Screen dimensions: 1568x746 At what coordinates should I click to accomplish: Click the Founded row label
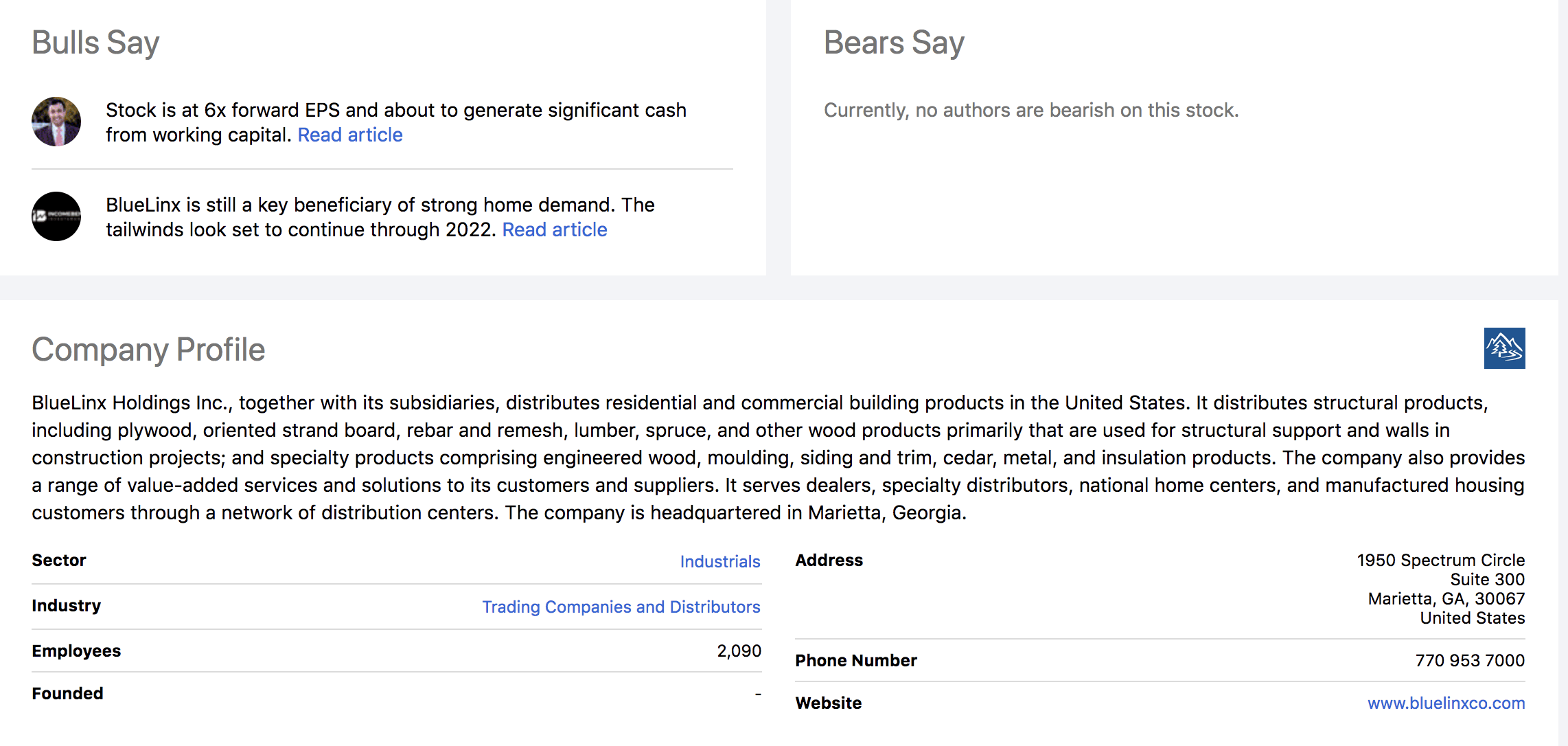tap(67, 693)
